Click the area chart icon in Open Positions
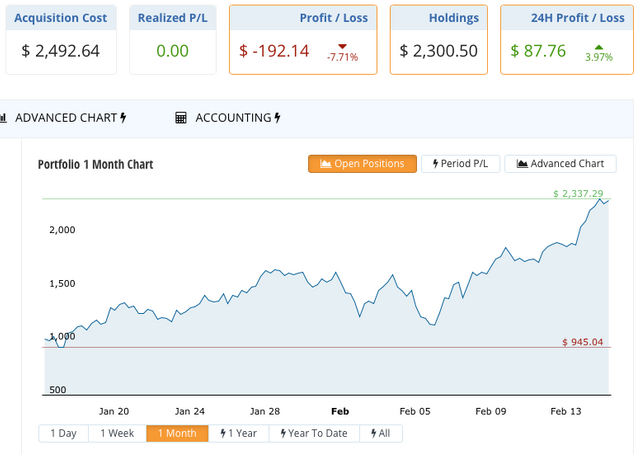This screenshot has height=454, width=640. point(325,164)
